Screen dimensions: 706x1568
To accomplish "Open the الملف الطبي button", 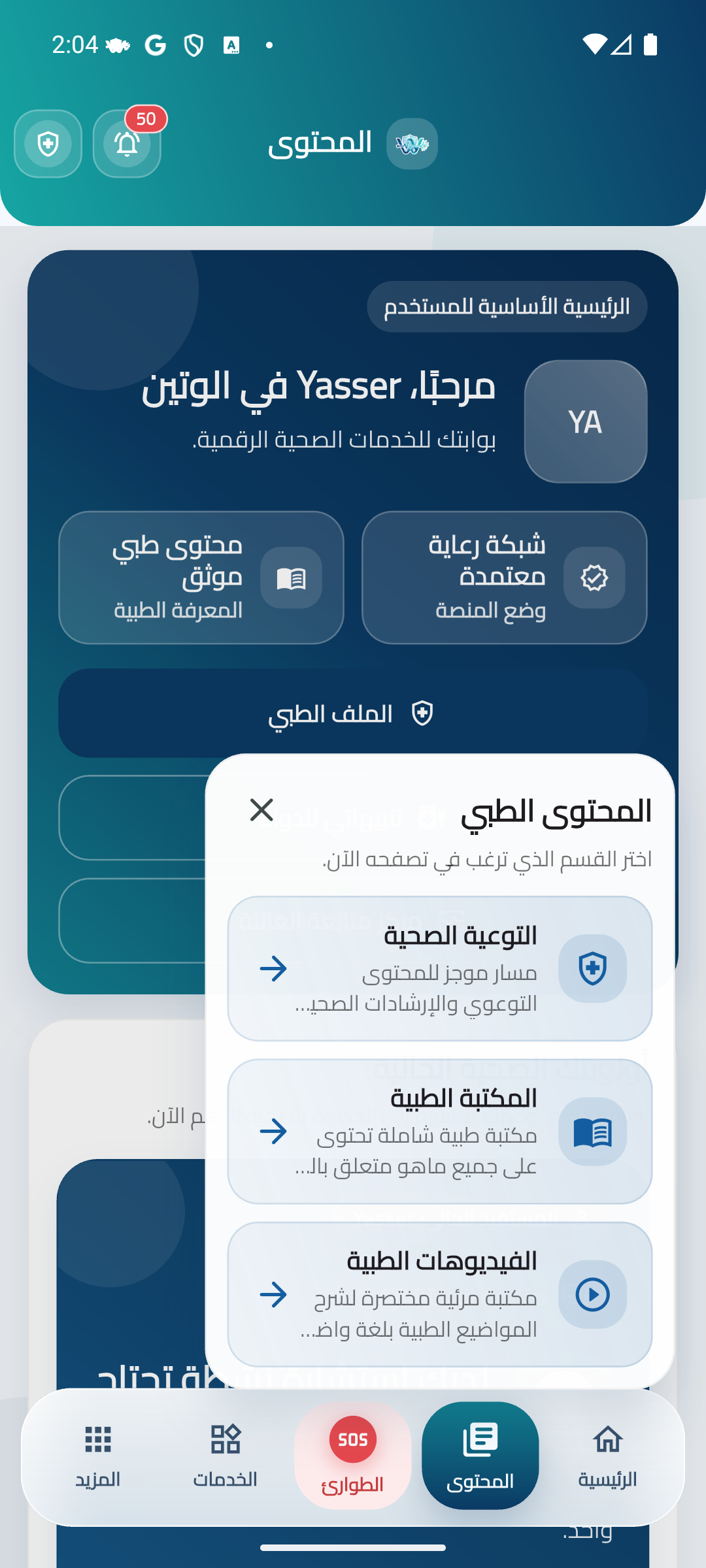I will pos(353,713).
